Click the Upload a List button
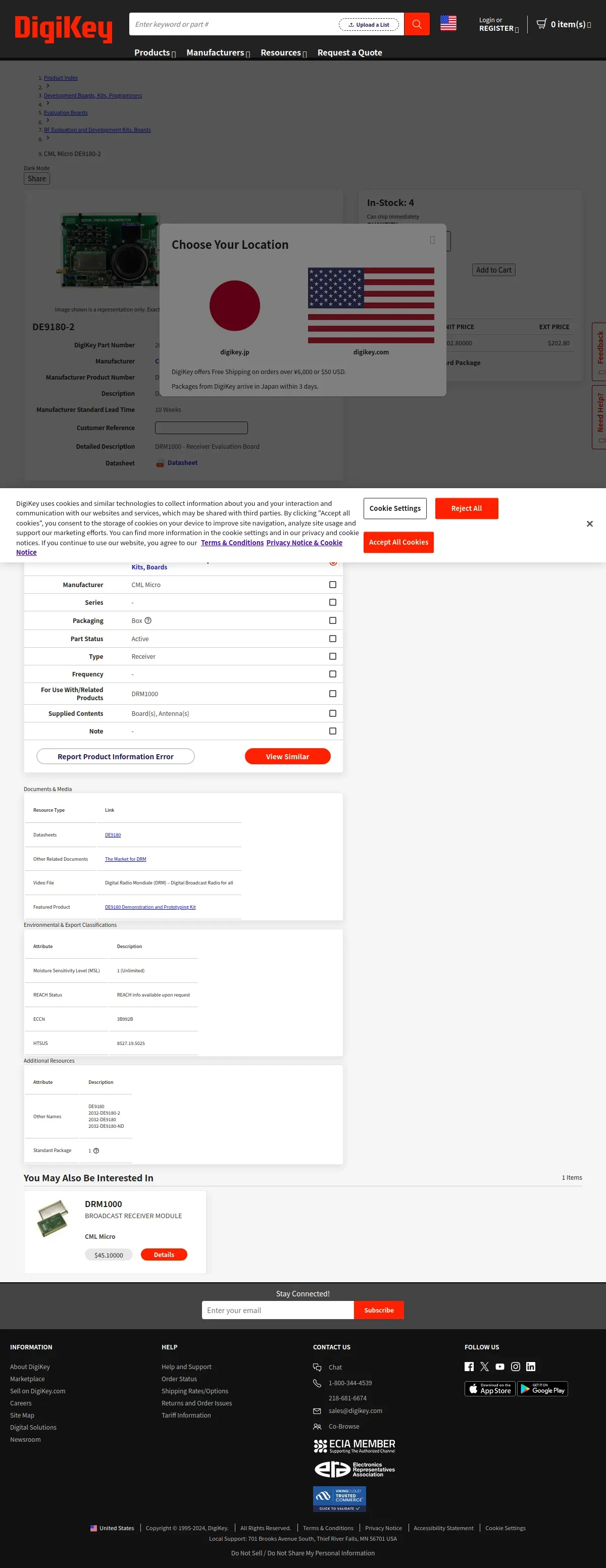606x1568 pixels. [369, 24]
